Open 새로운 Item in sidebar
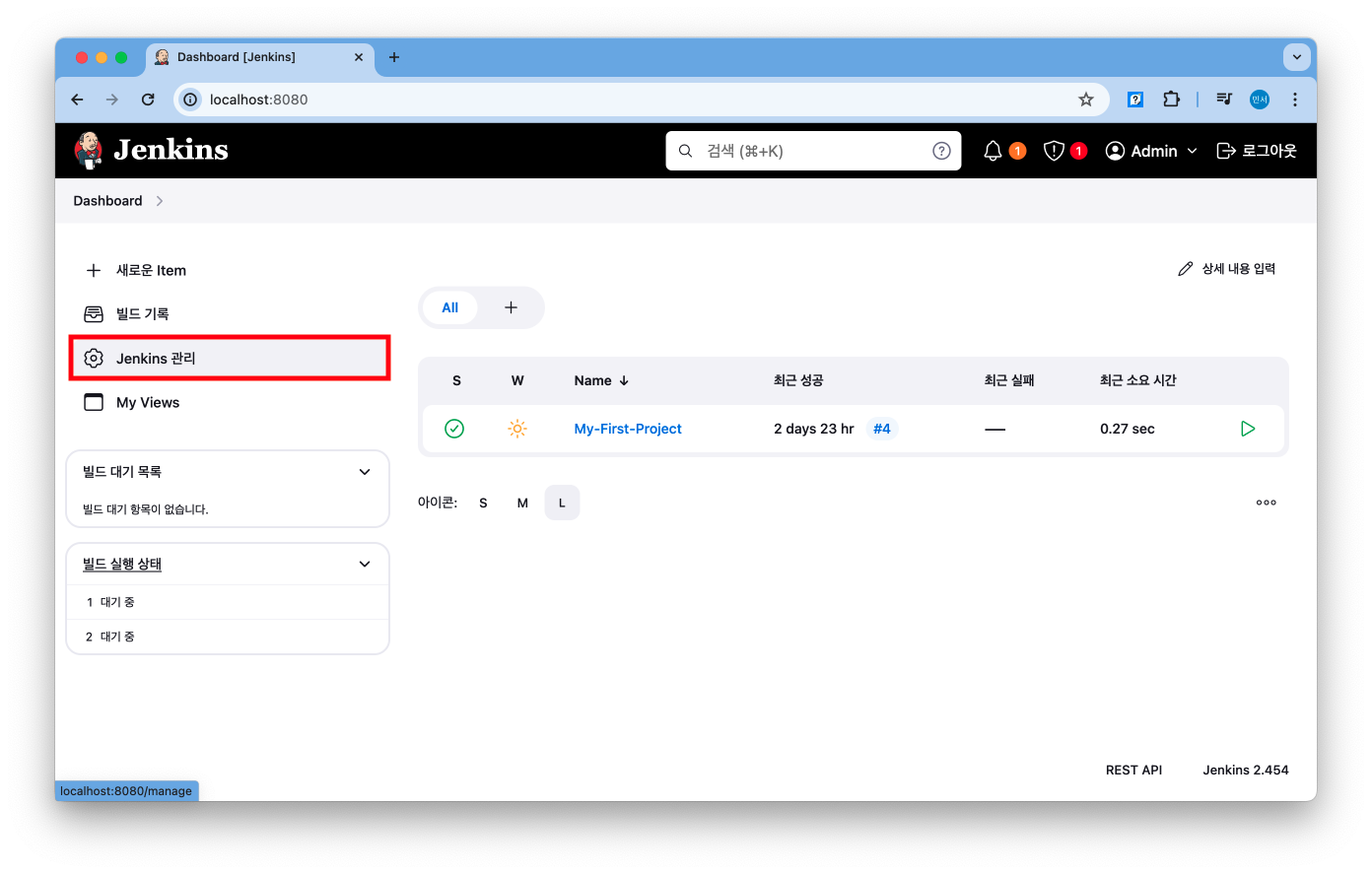 point(229,270)
